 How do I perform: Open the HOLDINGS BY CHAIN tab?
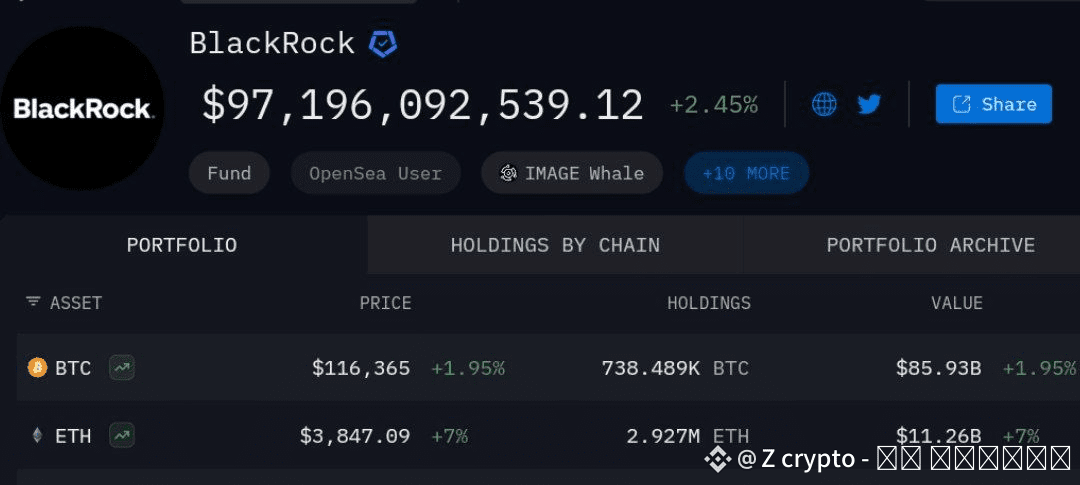pos(555,245)
